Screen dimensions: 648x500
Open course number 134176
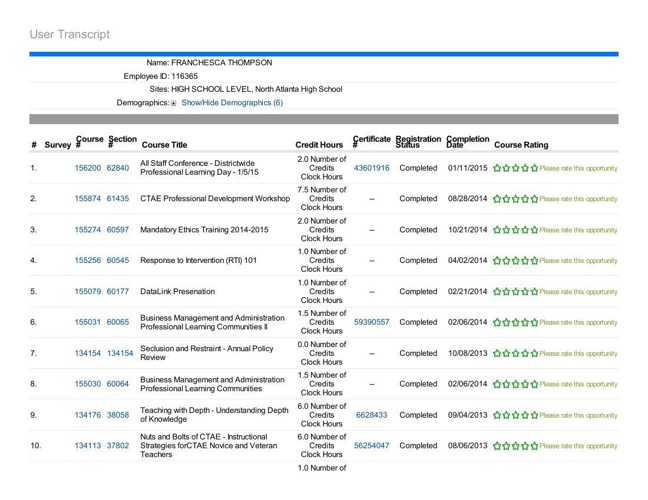[x=88, y=414]
